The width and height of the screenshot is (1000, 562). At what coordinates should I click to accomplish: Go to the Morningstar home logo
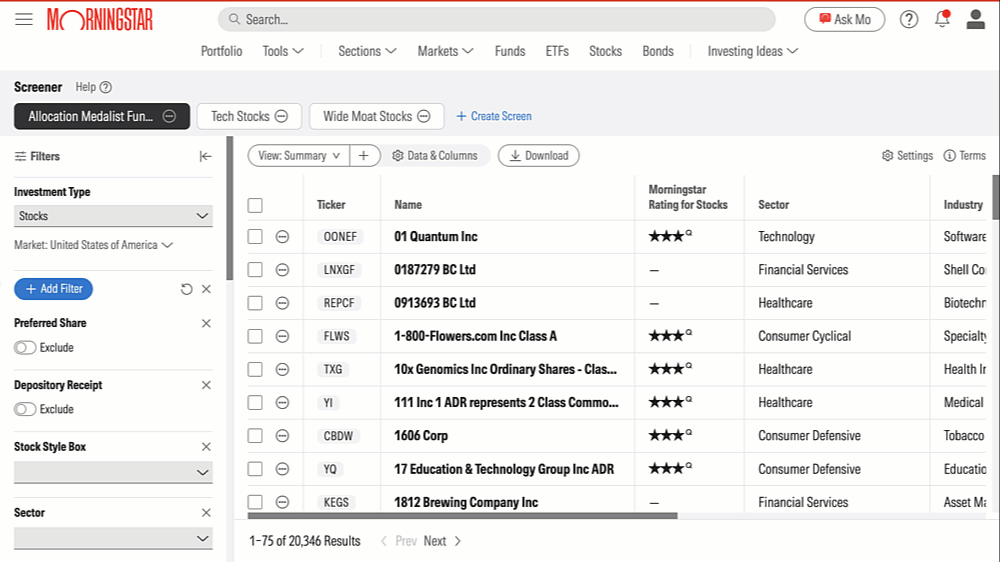[99, 20]
